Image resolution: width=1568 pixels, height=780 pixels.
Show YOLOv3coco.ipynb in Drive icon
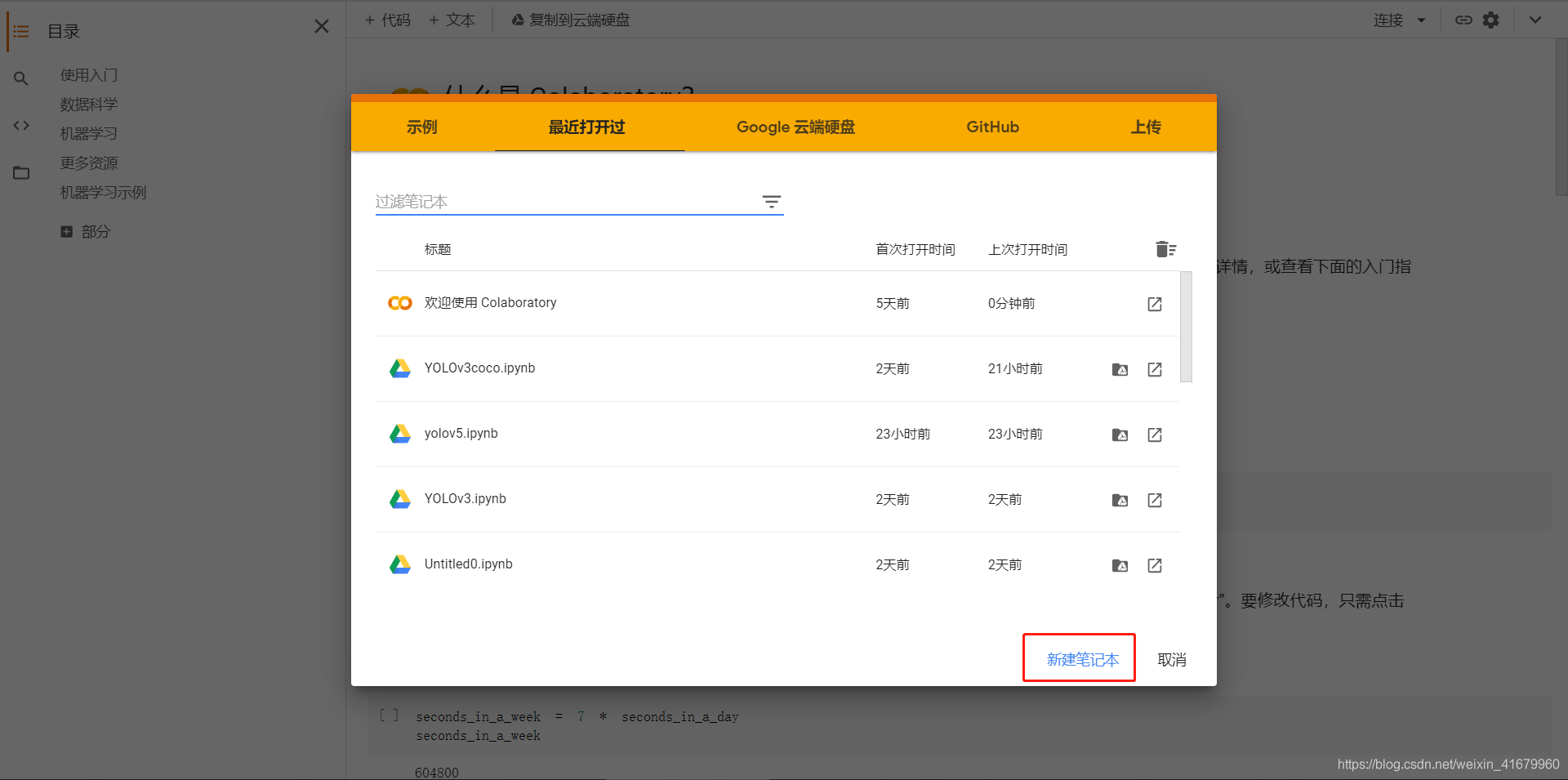click(1120, 369)
